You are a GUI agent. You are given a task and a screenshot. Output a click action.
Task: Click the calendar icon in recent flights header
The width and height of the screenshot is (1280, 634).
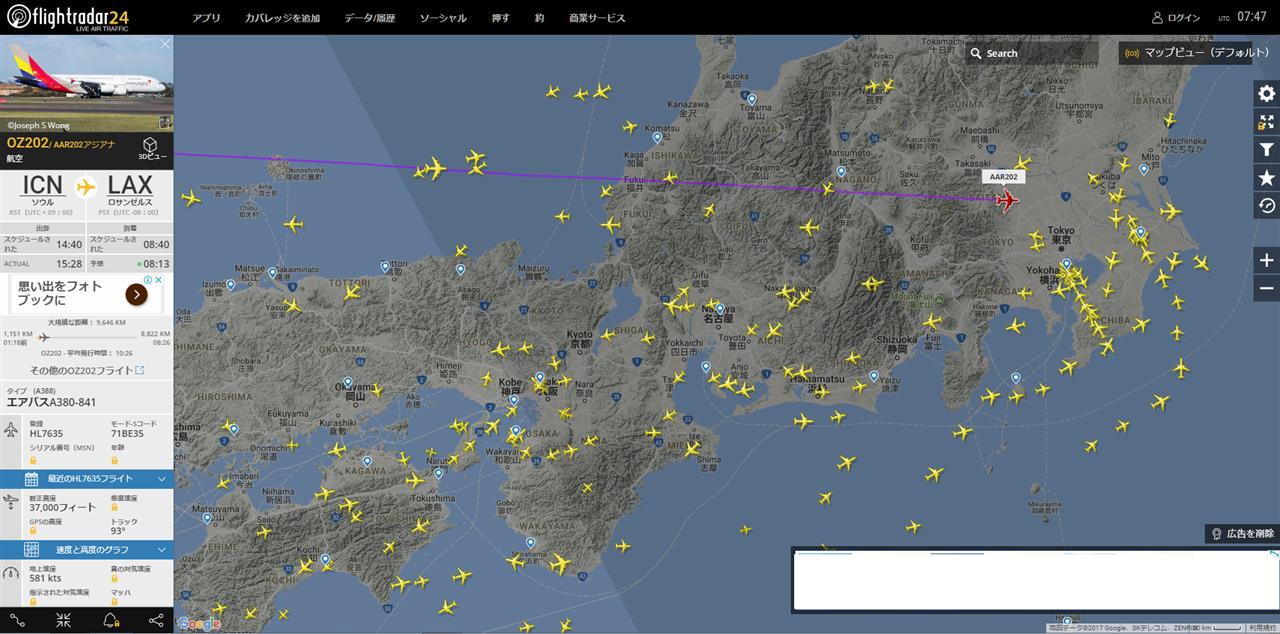pos(31,479)
